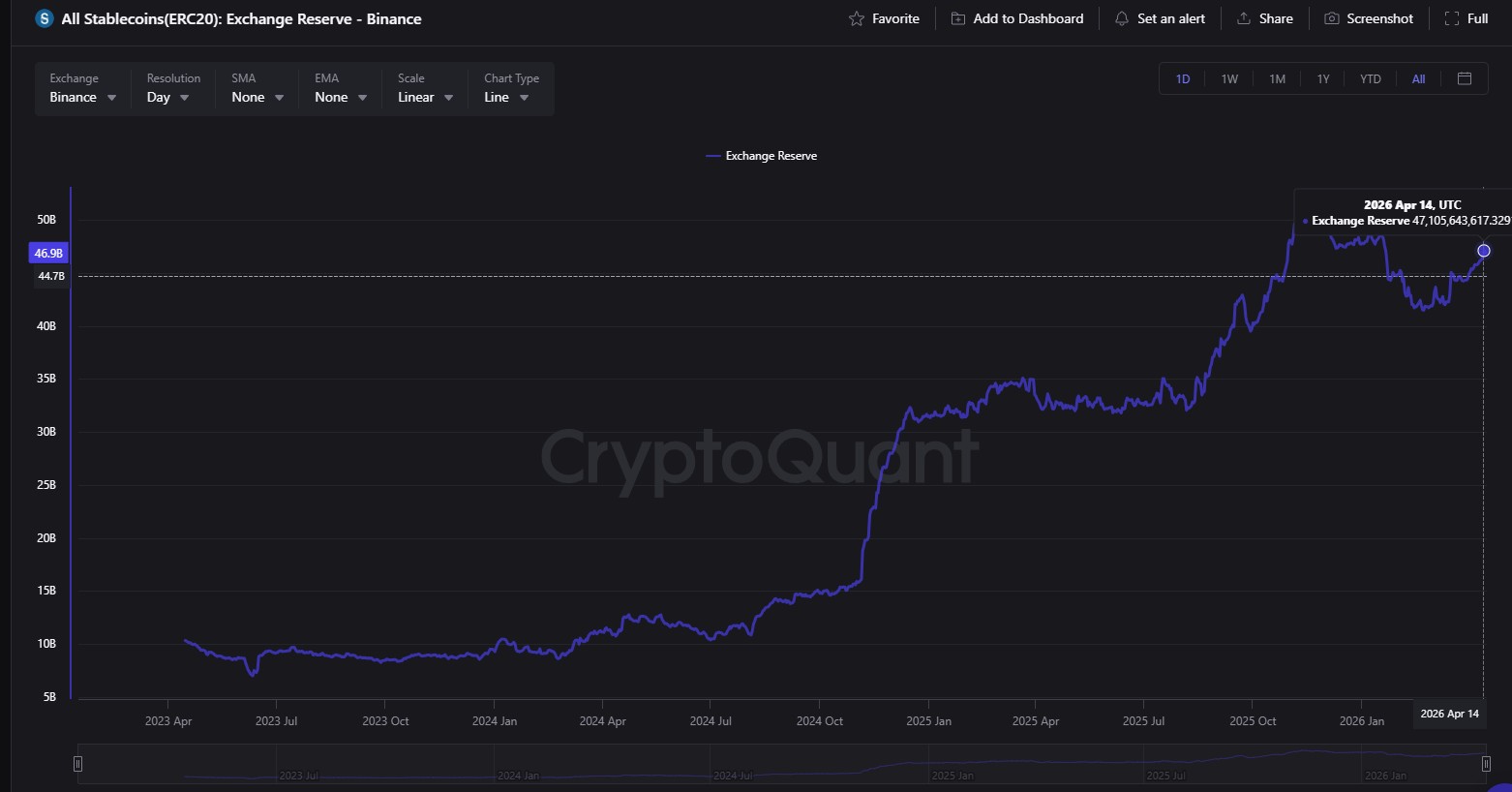
Task: Switch to the YTD time range tab
Action: 1370,78
